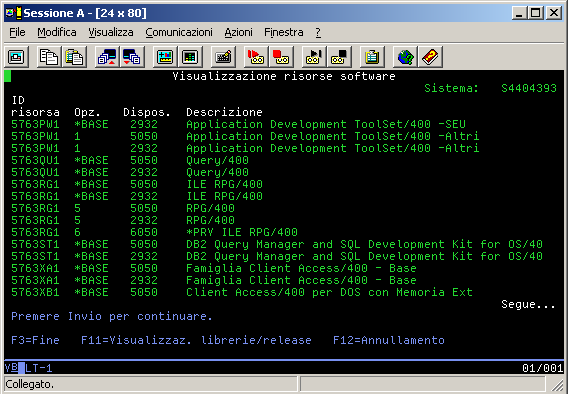
Task: Click F3=Fine function key label
Action: 35,340
